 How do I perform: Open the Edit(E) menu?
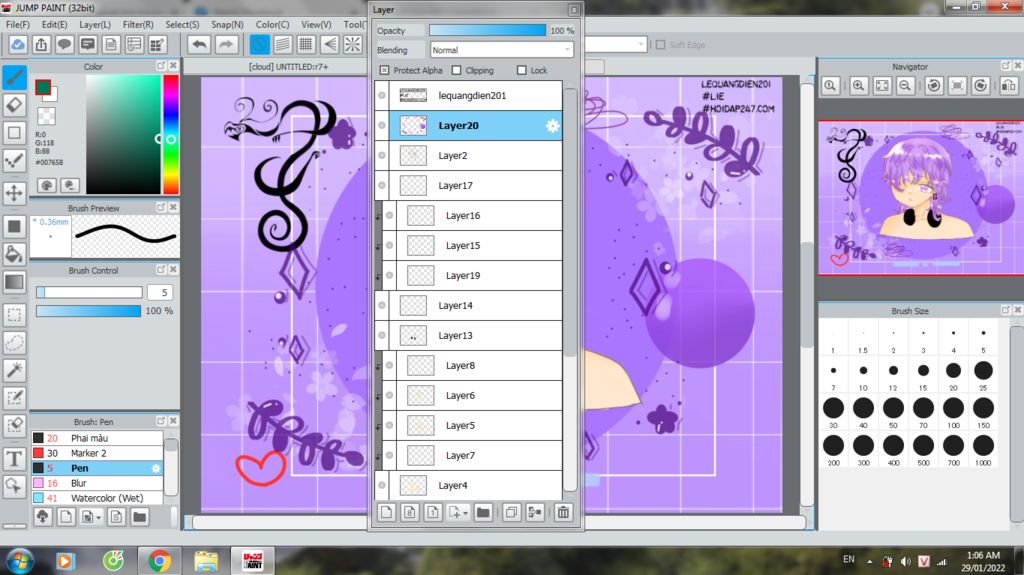point(54,24)
